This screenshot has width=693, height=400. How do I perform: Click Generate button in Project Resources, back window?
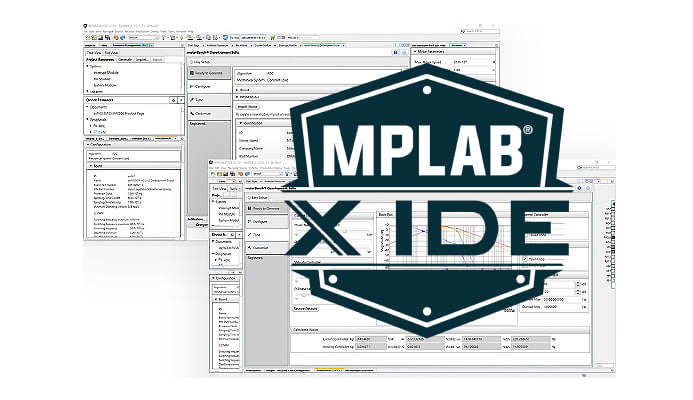click(125, 59)
